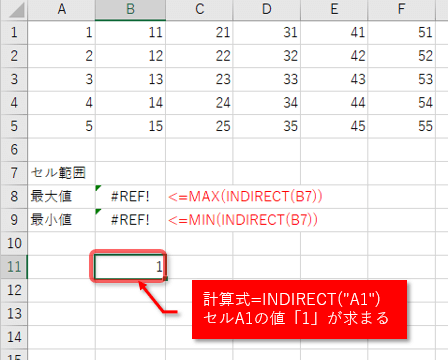
Task: Click cell D2 containing 32
Action: pos(267,56)
